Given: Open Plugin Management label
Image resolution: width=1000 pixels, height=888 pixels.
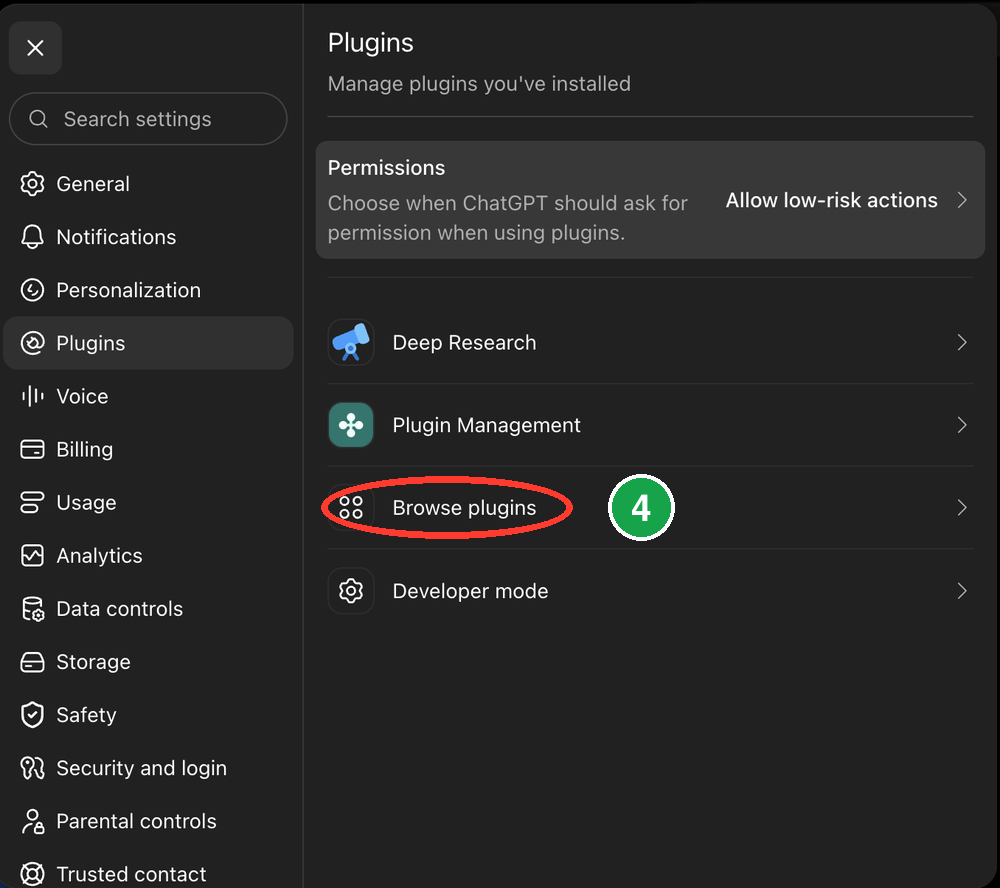Looking at the screenshot, I should pyautogui.click(x=487, y=425).
